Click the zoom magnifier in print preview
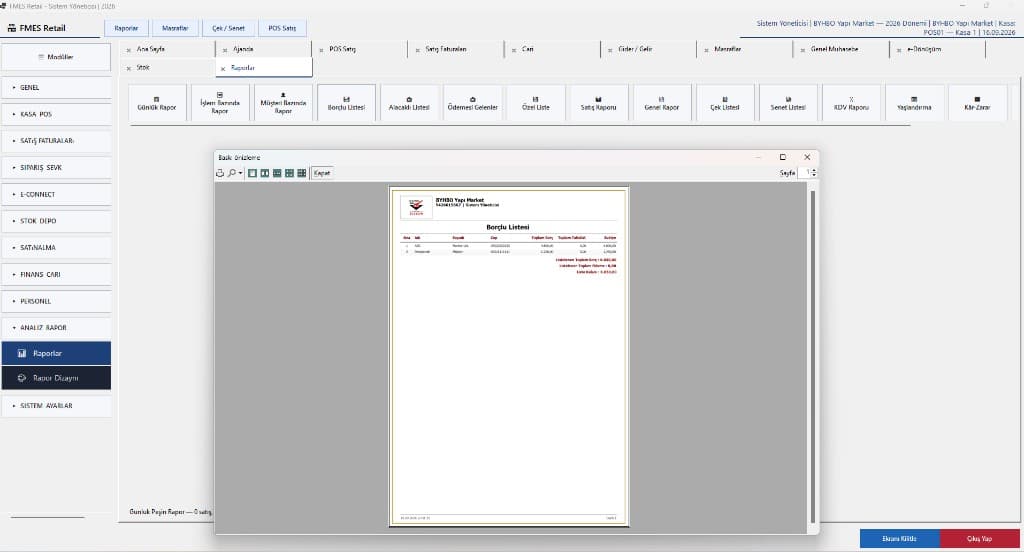 click(231, 173)
